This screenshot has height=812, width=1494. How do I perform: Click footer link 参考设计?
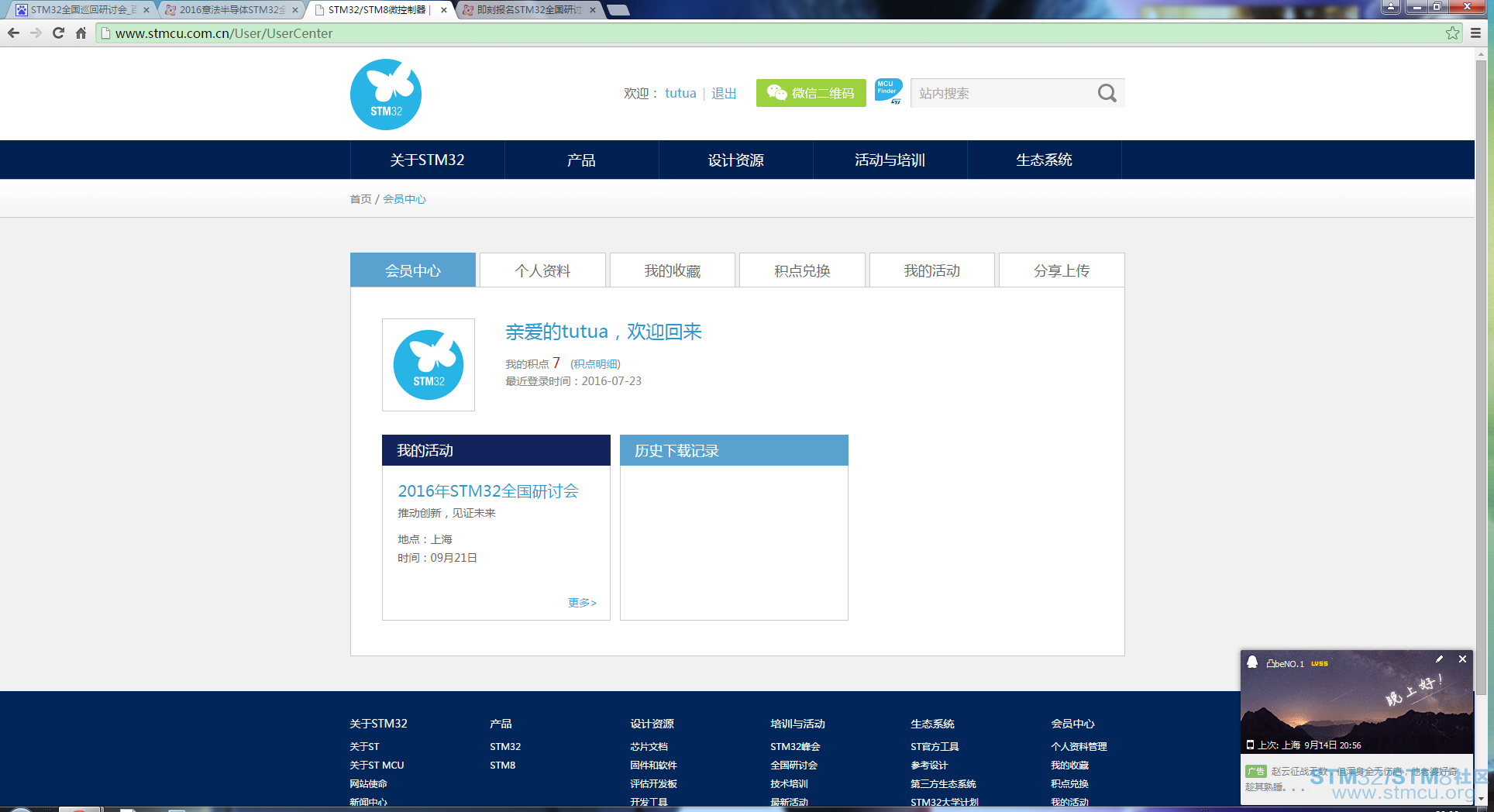[929, 765]
